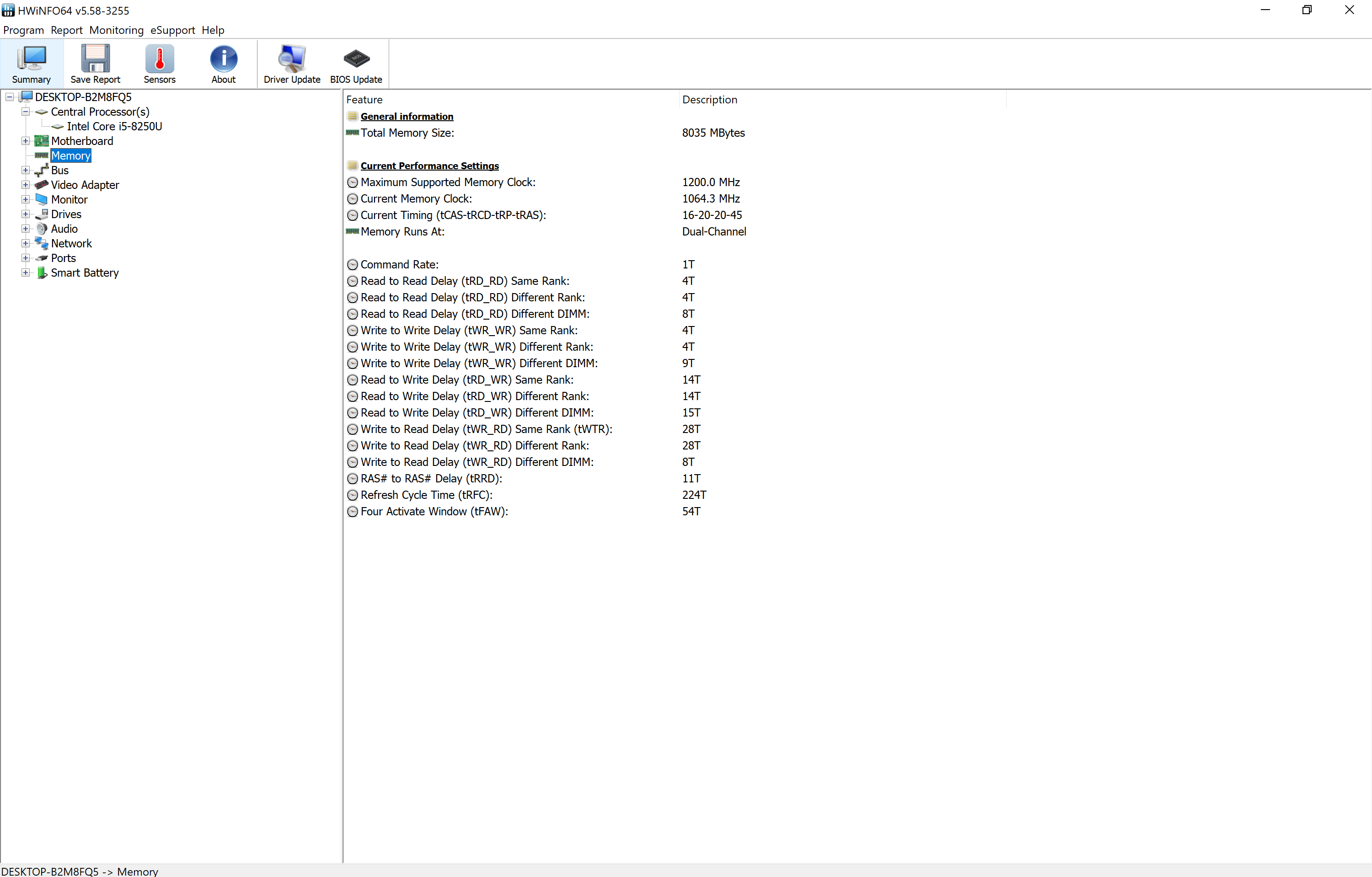The image size is (1372, 877).
Task: Click the Video Adapter card icon
Action: [x=42, y=185]
